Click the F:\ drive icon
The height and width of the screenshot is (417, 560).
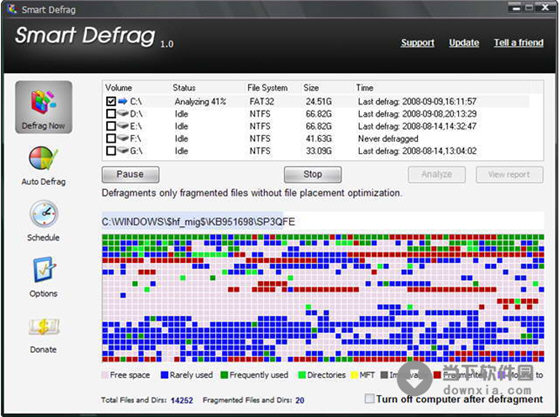coord(123,138)
